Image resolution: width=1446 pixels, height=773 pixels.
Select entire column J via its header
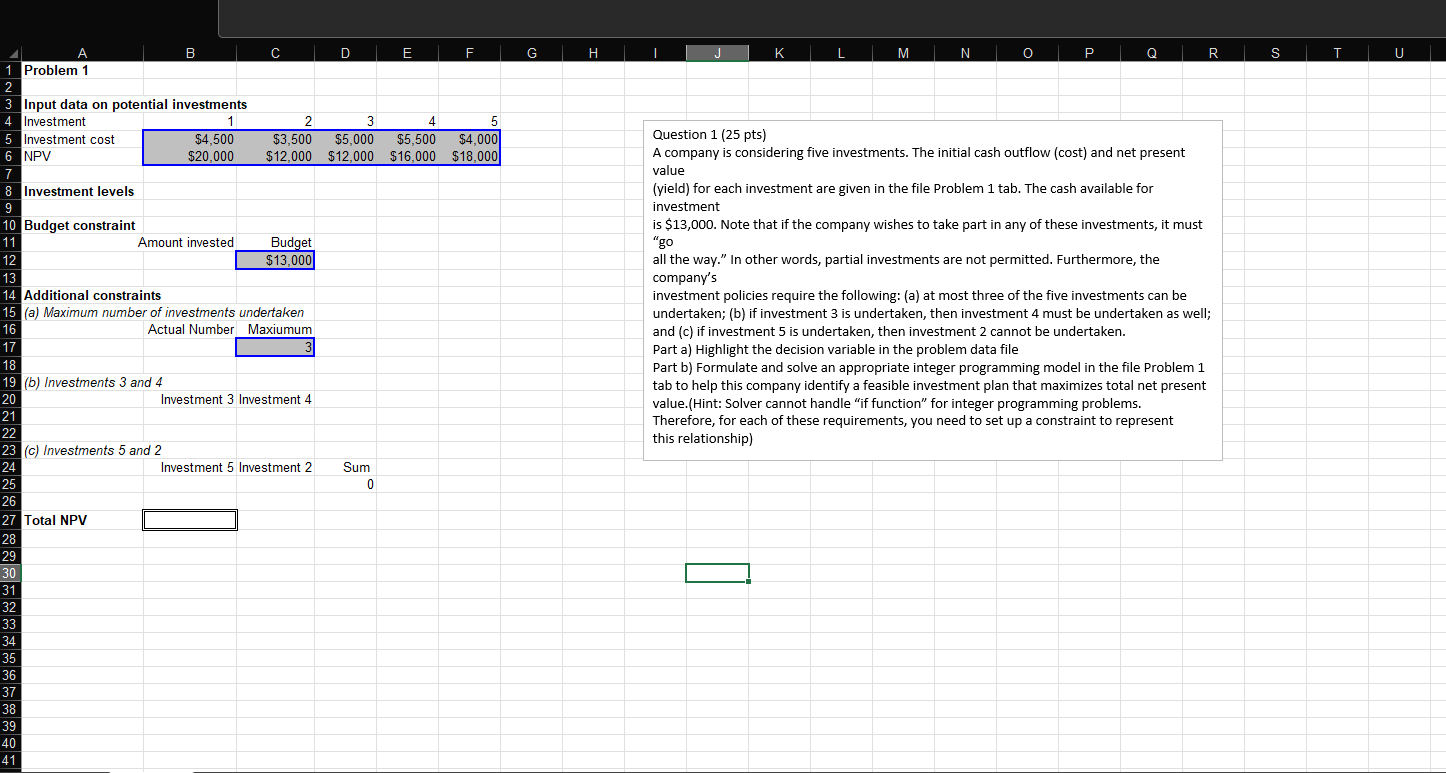coord(717,53)
